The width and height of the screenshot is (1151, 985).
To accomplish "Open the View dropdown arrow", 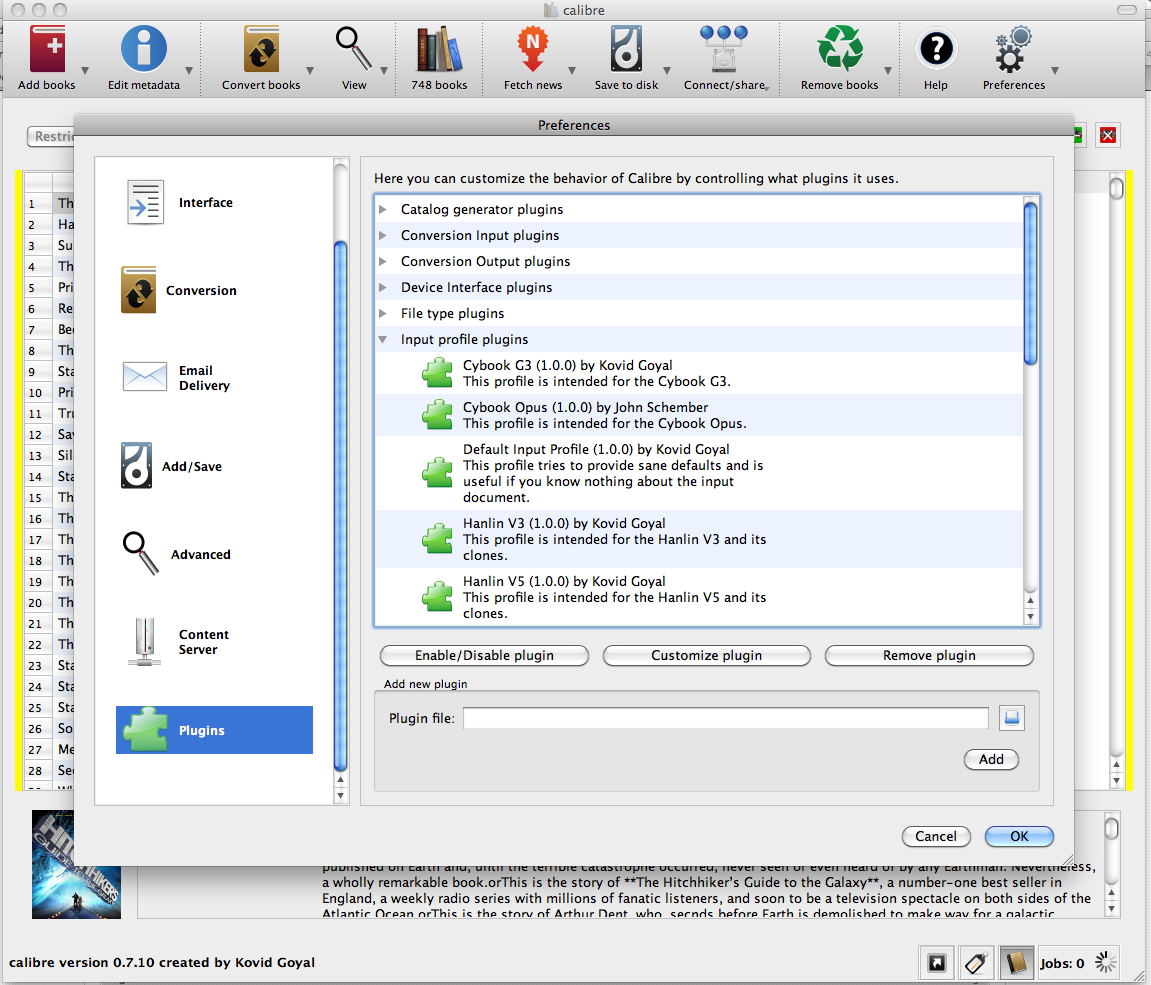I will tap(383, 70).
